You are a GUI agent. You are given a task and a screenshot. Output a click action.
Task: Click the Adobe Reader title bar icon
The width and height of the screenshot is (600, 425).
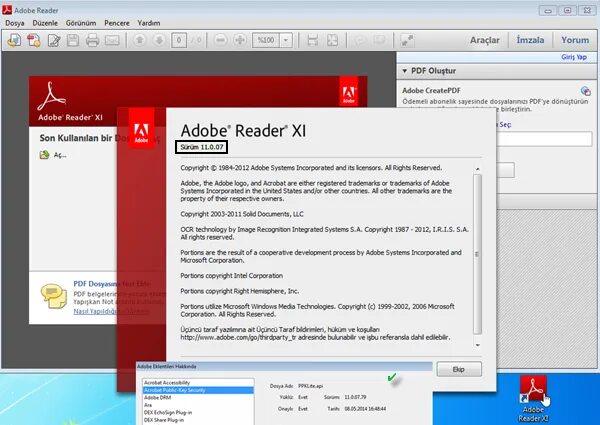click(x=7, y=10)
